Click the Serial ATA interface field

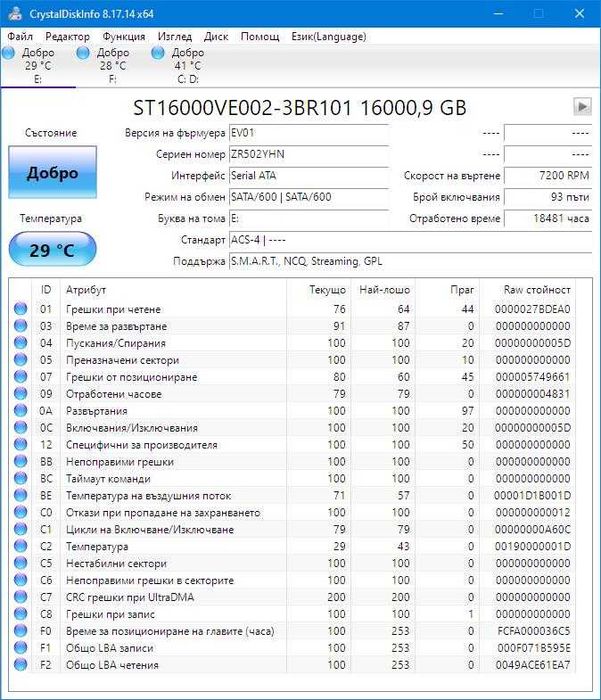coord(309,175)
